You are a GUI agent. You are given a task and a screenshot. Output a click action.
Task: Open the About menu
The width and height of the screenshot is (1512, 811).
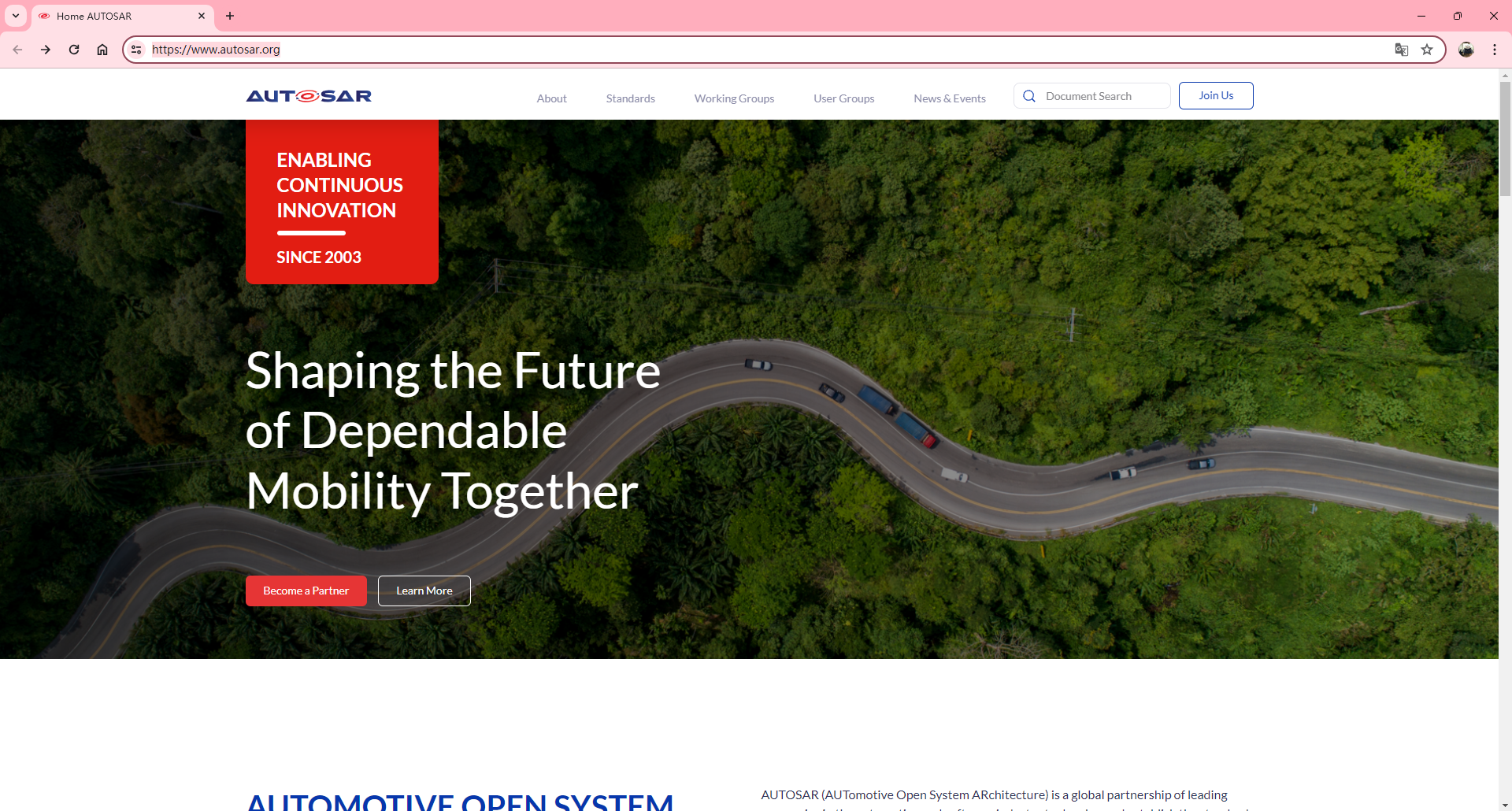pyautogui.click(x=551, y=98)
